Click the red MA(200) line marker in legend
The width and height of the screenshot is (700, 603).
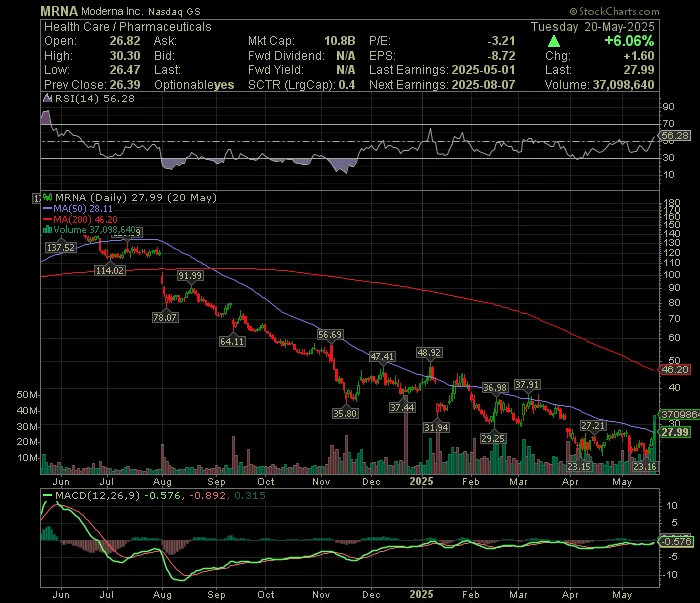click(x=47, y=220)
